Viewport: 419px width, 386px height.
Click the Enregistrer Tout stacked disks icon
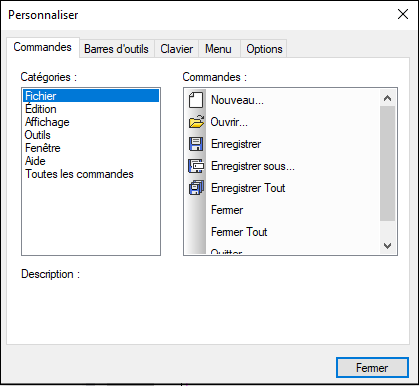pyautogui.click(x=196, y=188)
